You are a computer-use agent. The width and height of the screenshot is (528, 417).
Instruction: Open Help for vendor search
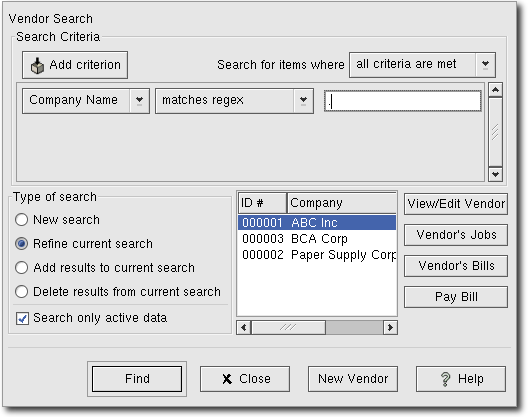tap(461, 379)
